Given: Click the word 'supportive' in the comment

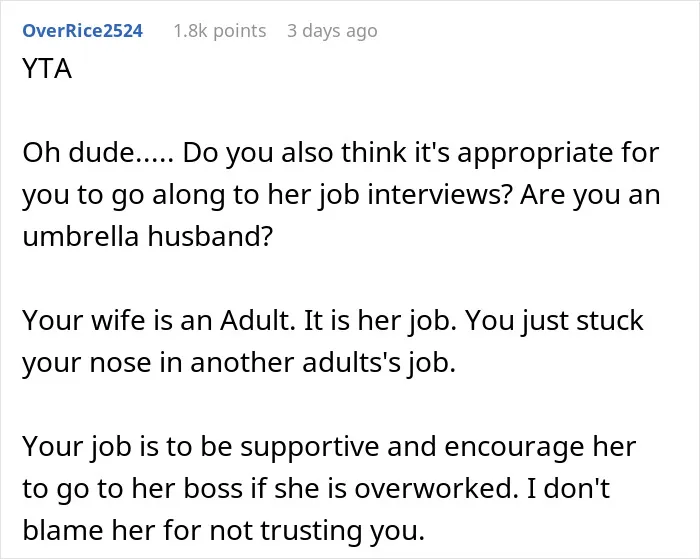Looking at the screenshot, I should (x=310, y=448).
